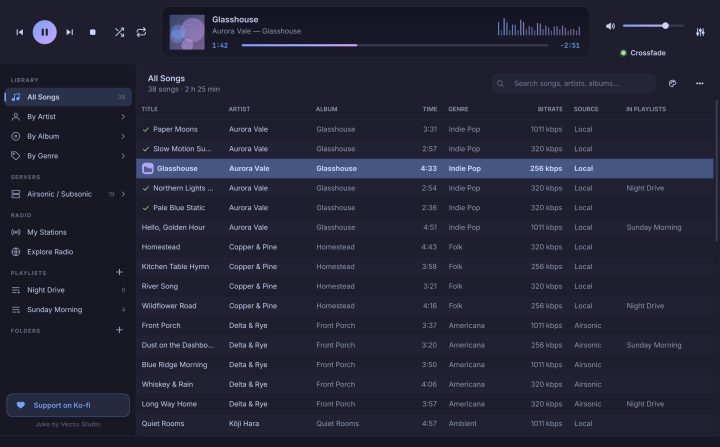Screen dimensions: 720x447
Task: Toggle repeat mode
Action: coord(141,32)
